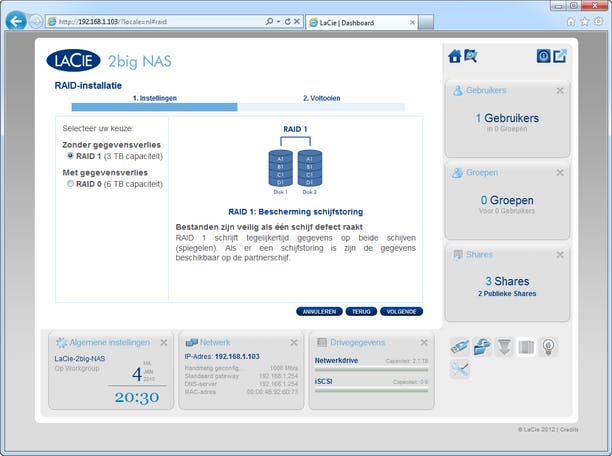Click '2 Publieke Shares' text
This screenshot has height=456, width=612.
pos(507,294)
